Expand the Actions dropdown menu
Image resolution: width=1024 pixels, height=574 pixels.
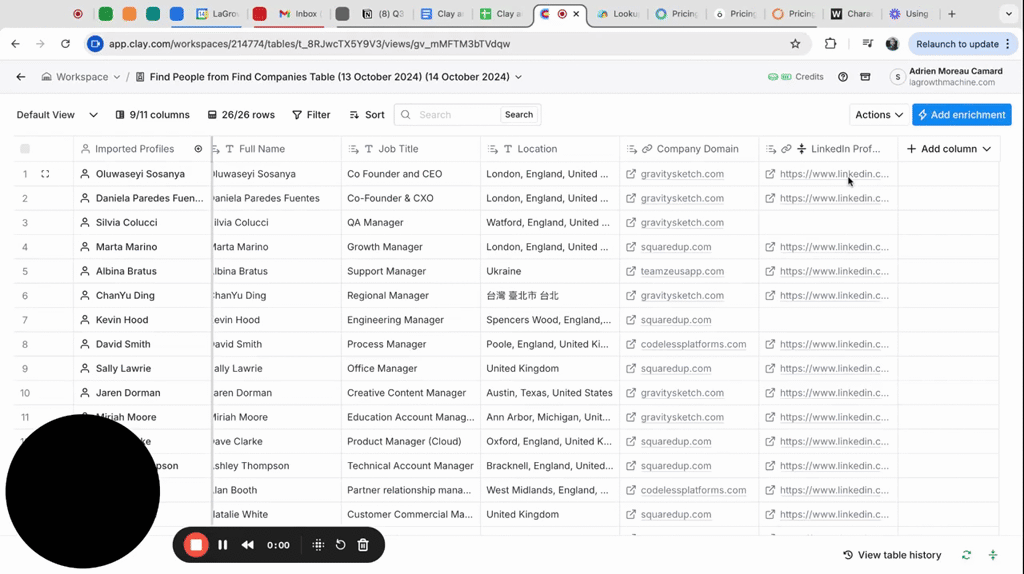coord(879,115)
